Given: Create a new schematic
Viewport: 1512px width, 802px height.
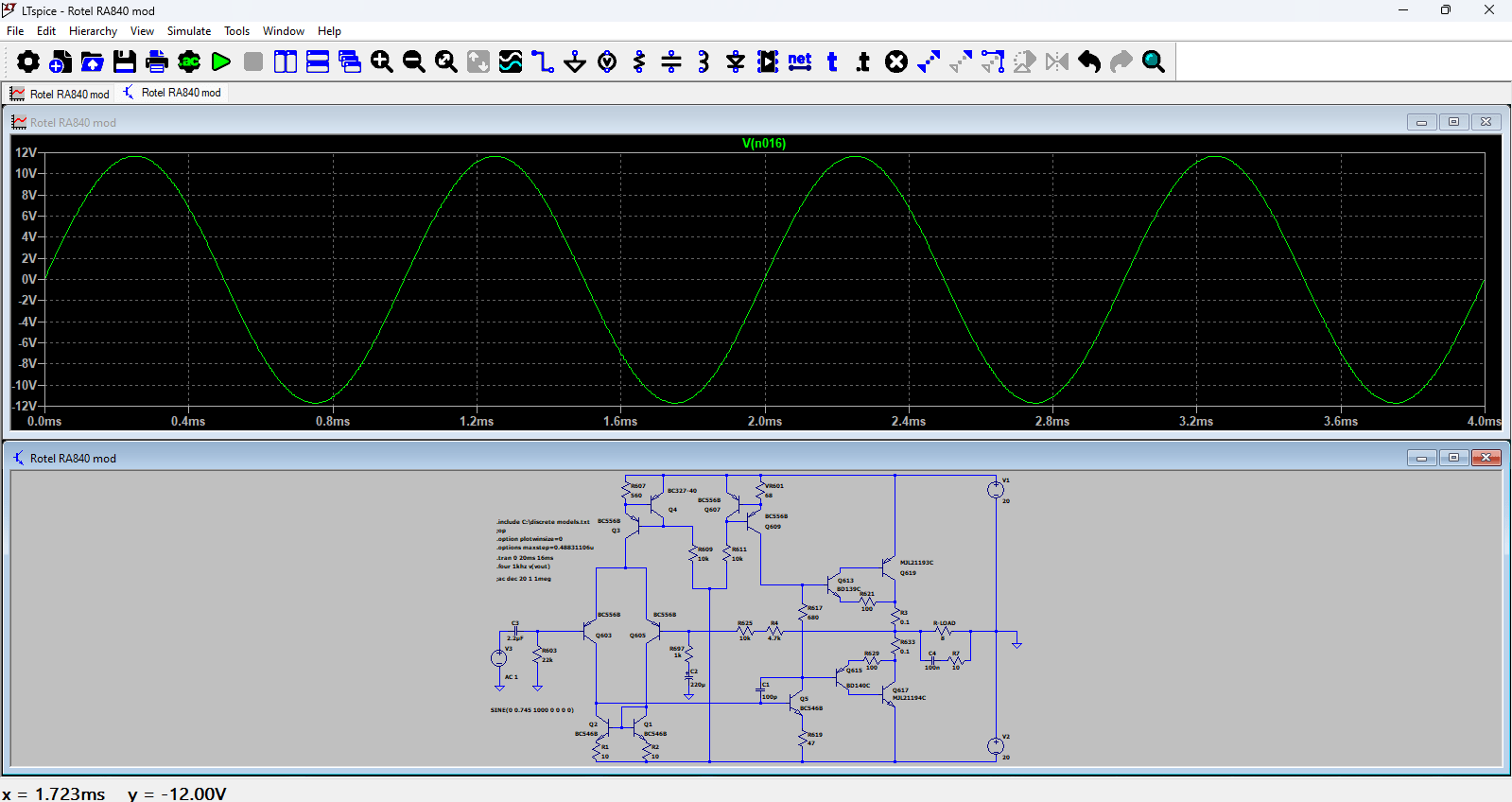Looking at the screenshot, I should [x=61, y=61].
